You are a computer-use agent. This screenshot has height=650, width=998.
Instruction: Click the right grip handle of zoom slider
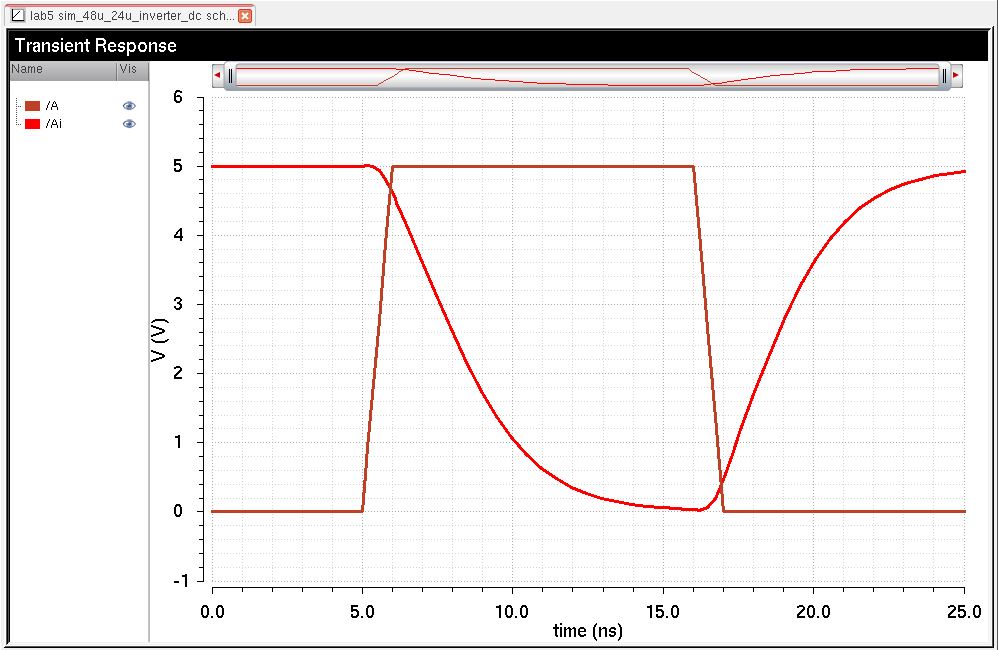pos(944,75)
